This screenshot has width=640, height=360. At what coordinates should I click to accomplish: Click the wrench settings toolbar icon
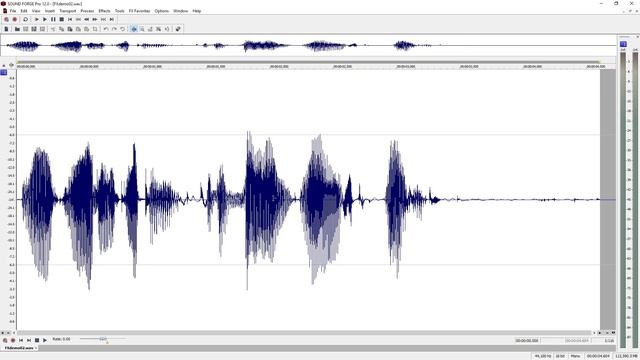coord(178,29)
